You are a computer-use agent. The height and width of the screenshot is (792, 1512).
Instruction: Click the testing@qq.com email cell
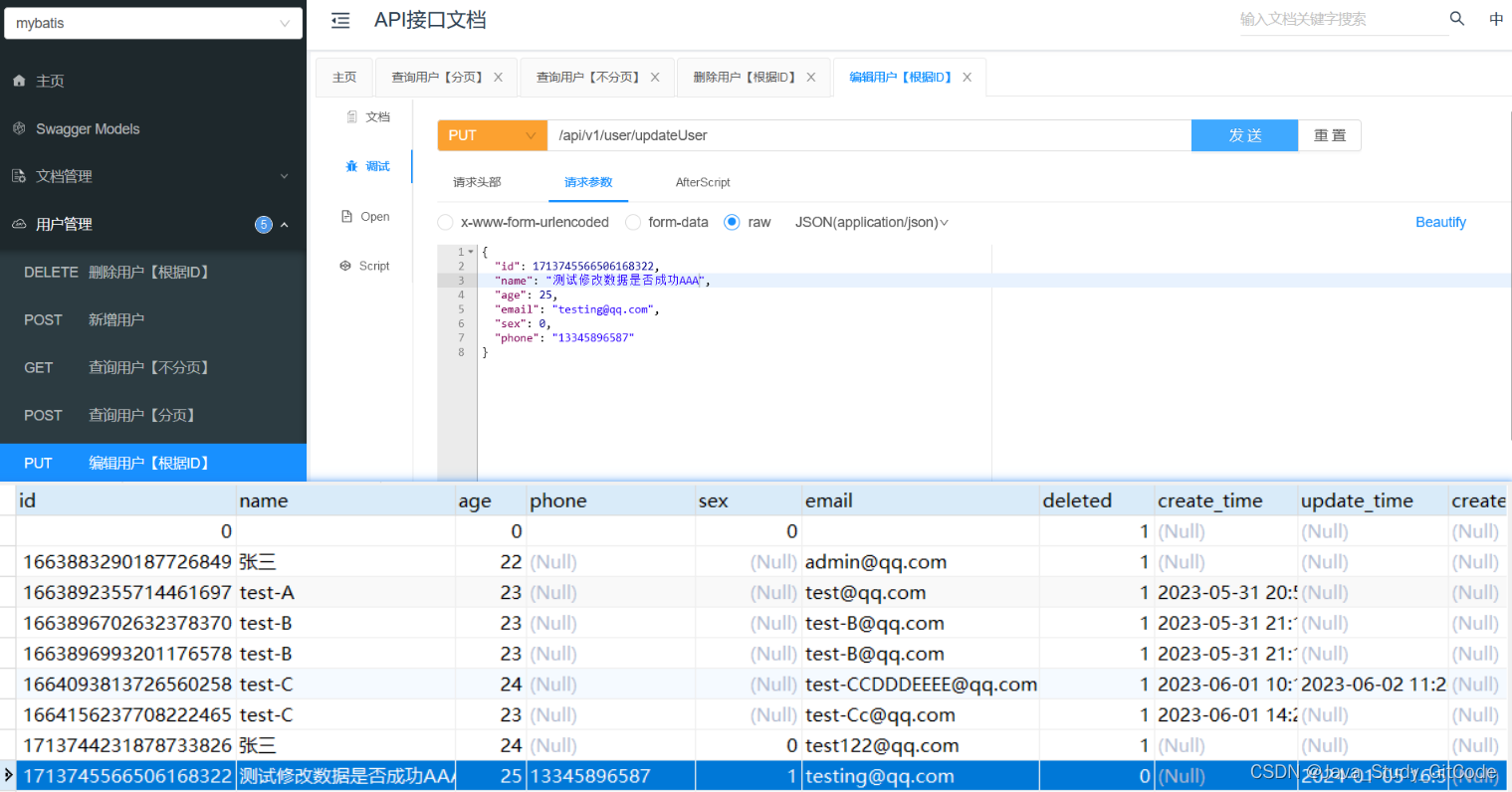(x=921, y=776)
